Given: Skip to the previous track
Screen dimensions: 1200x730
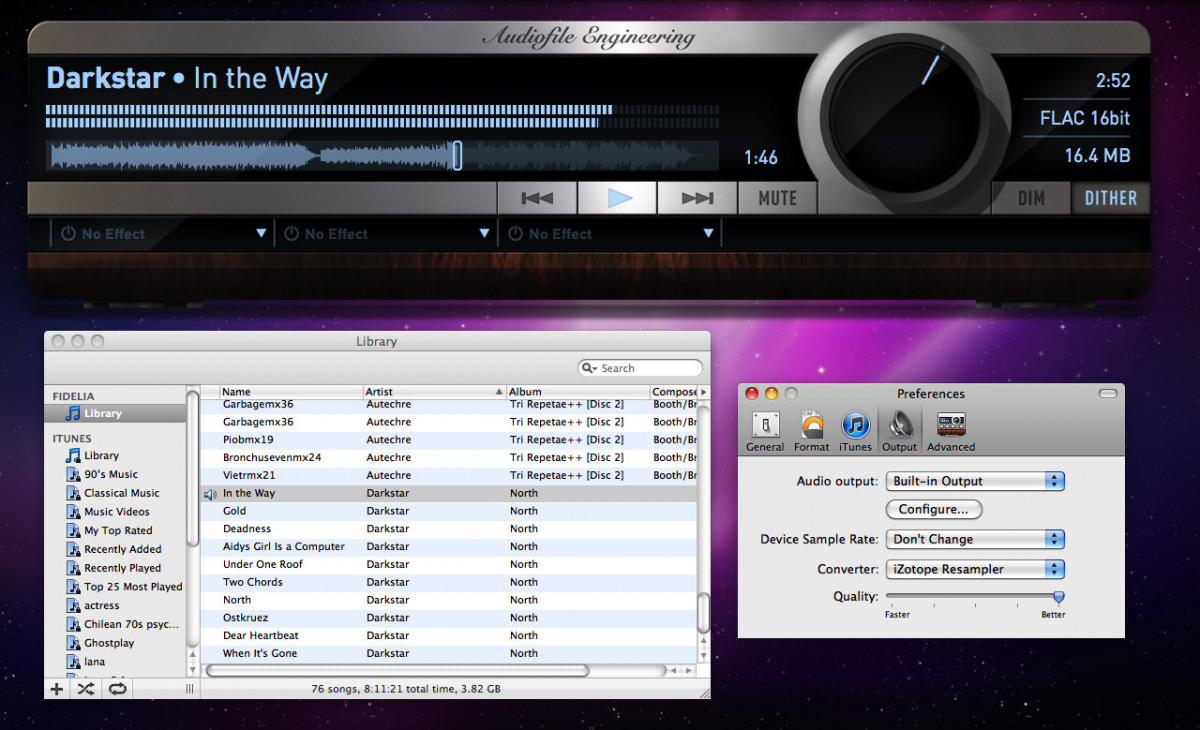Looking at the screenshot, I should pyautogui.click(x=537, y=198).
